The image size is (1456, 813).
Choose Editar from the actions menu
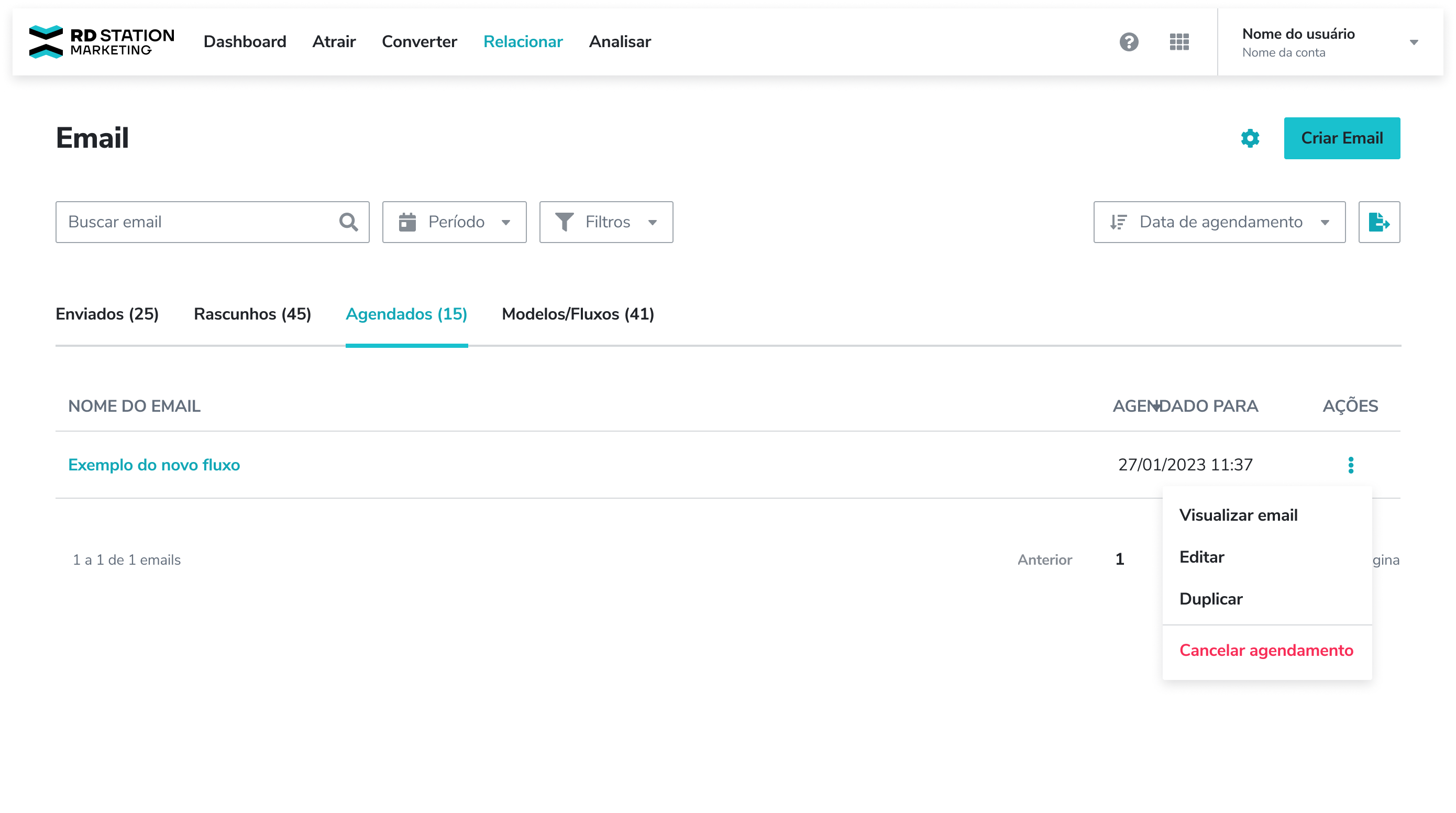(1201, 557)
